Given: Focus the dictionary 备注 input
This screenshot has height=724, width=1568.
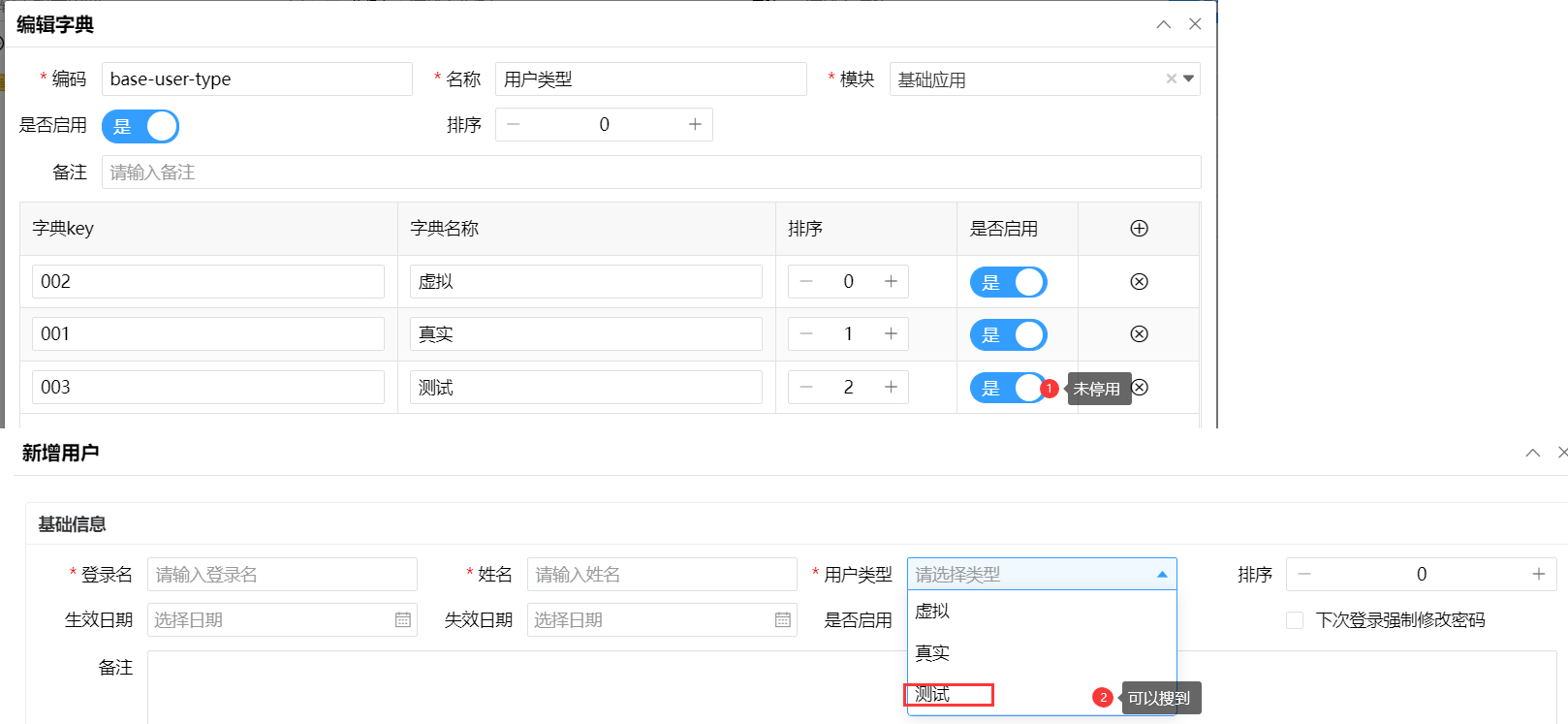Looking at the screenshot, I should click(651, 173).
